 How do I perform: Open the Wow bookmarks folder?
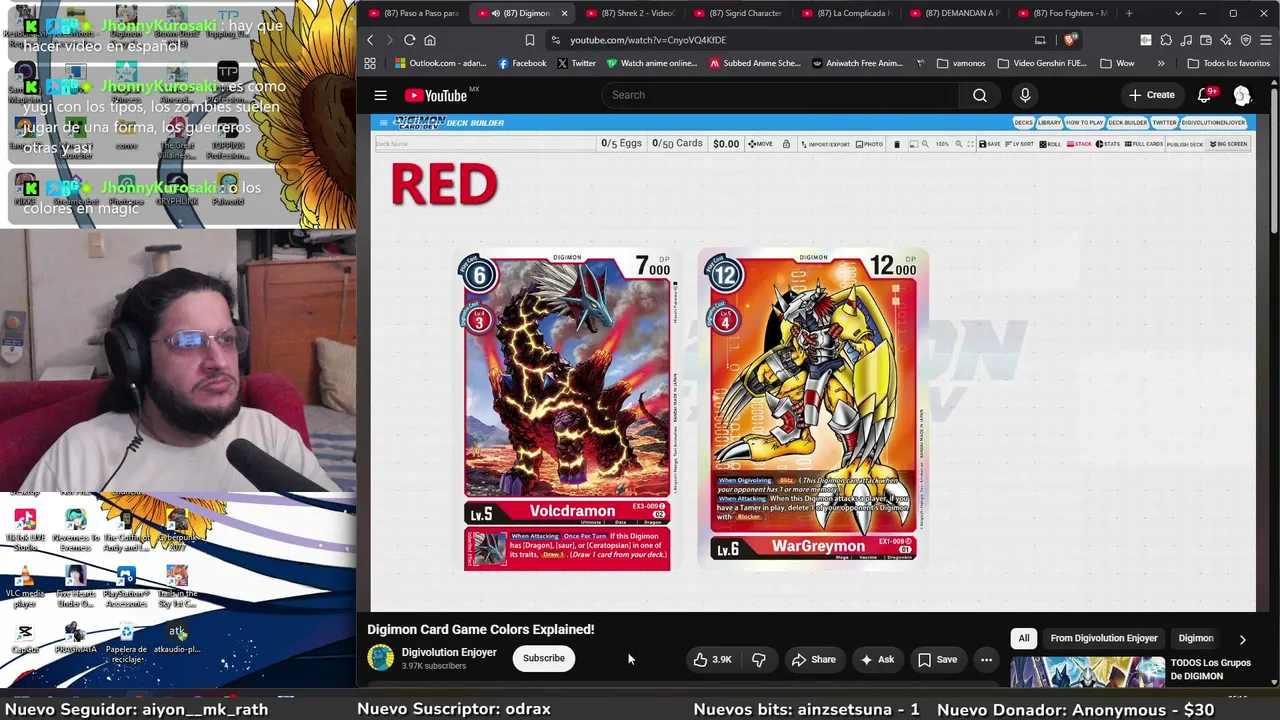1117,63
